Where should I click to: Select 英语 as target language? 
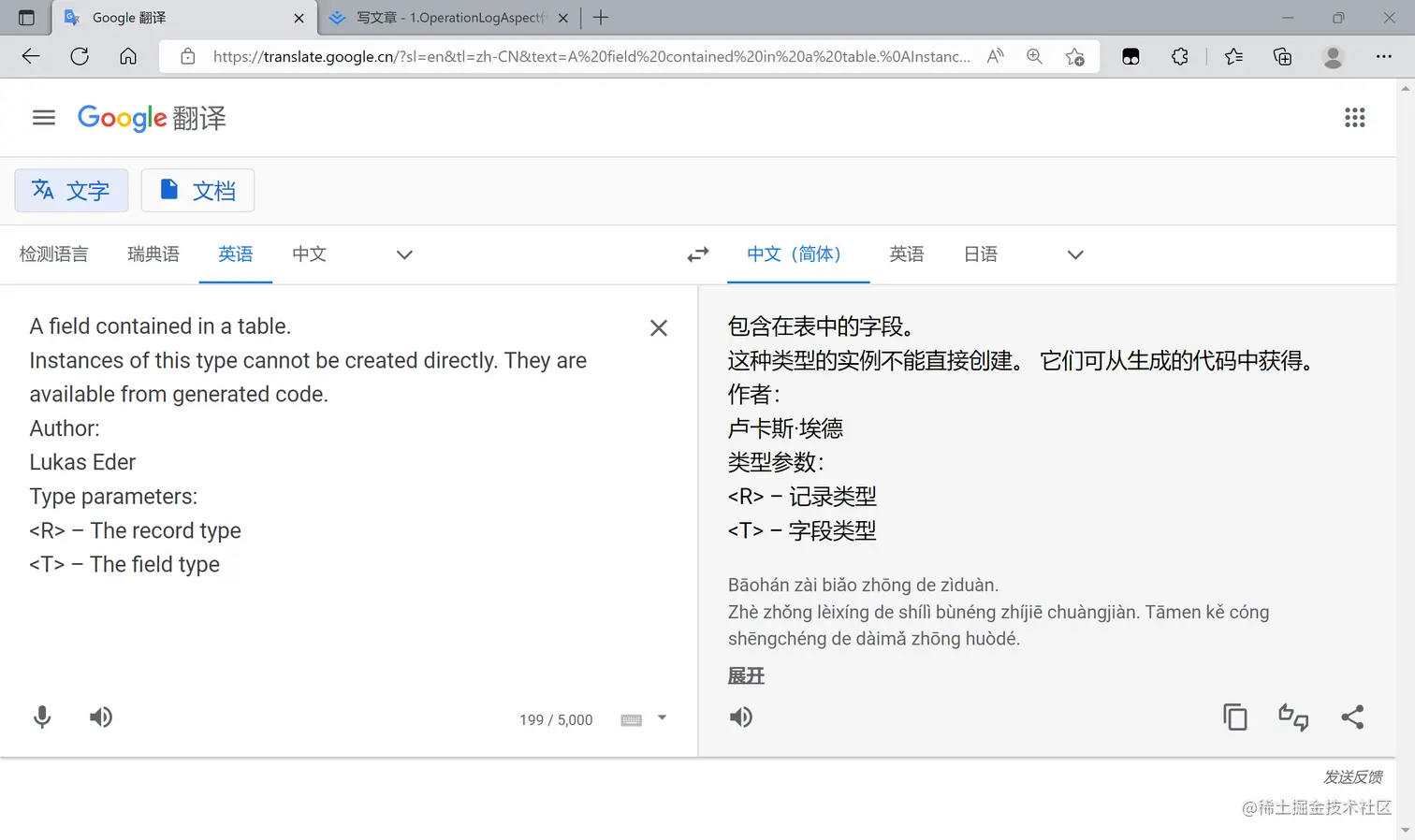(x=907, y=254)
